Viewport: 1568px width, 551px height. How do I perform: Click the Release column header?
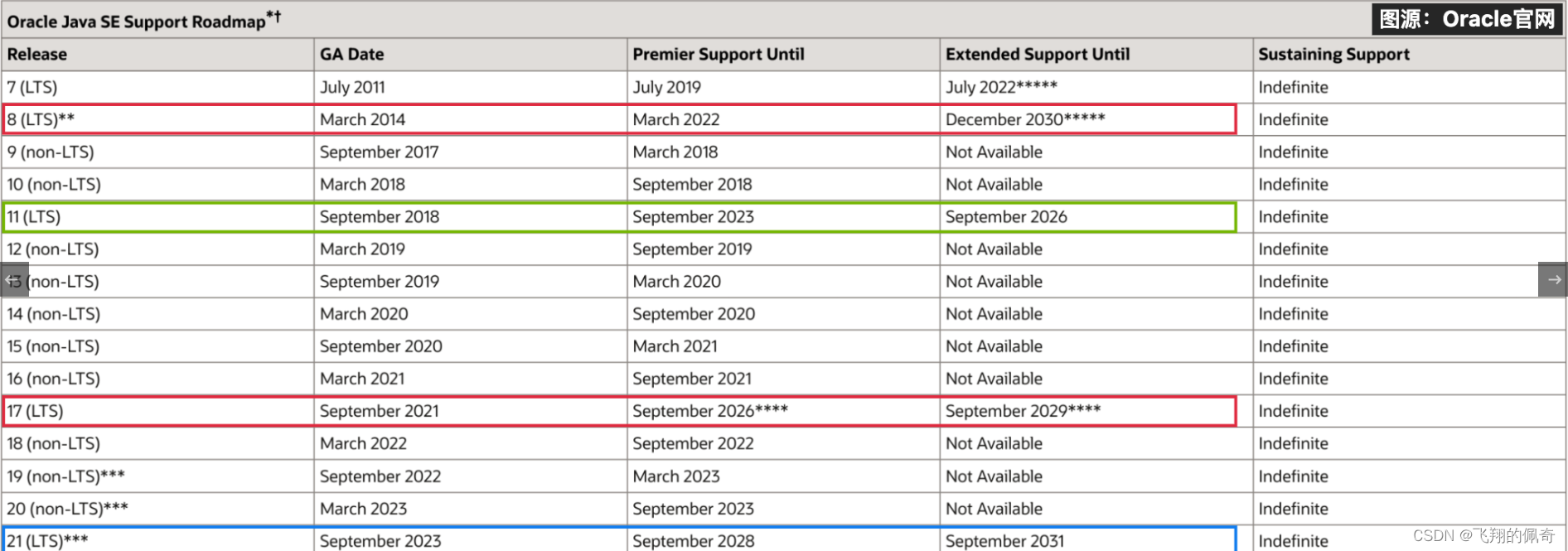pos(37,55)
